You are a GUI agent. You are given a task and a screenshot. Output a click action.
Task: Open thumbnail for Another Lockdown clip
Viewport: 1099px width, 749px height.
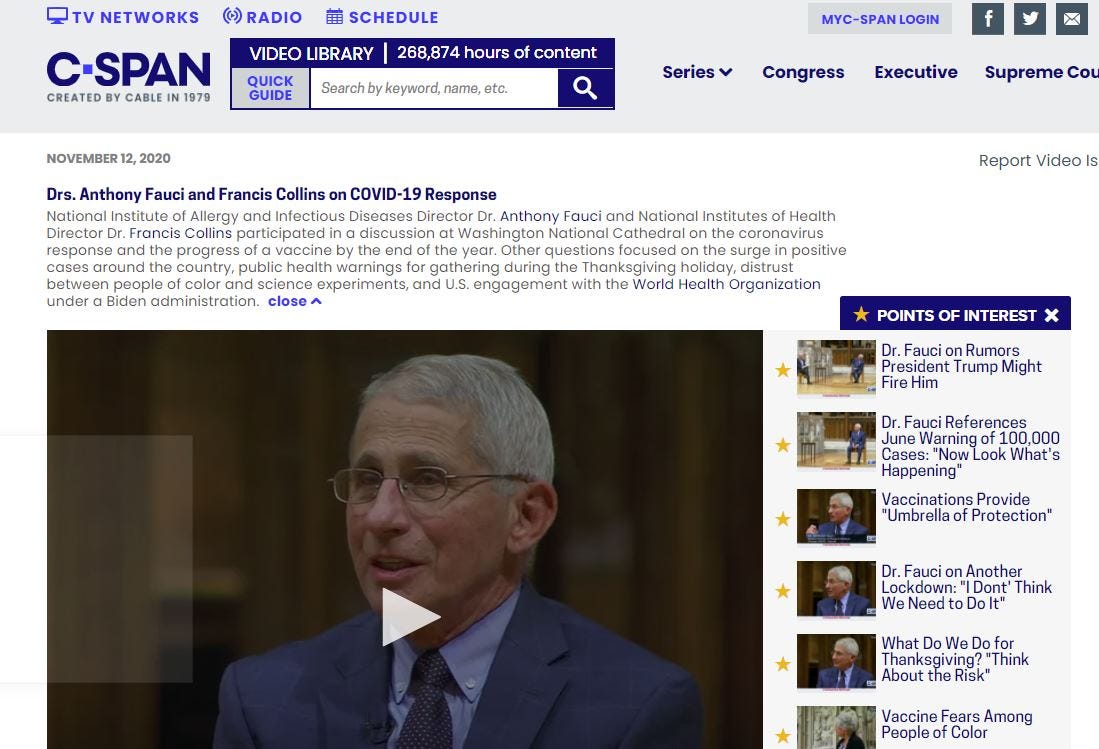(836, 590)
